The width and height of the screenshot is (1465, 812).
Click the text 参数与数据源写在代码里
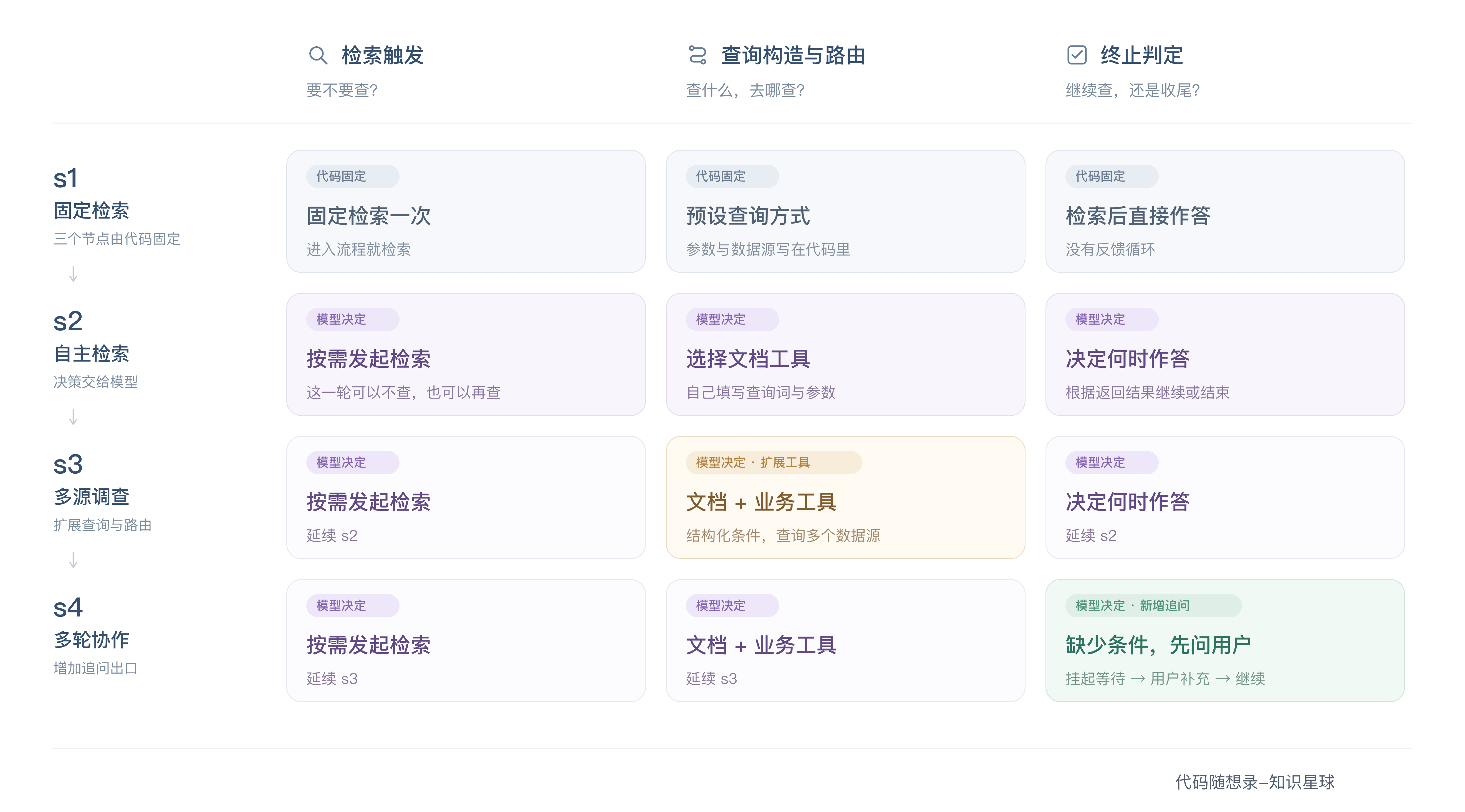click(768, 250)
